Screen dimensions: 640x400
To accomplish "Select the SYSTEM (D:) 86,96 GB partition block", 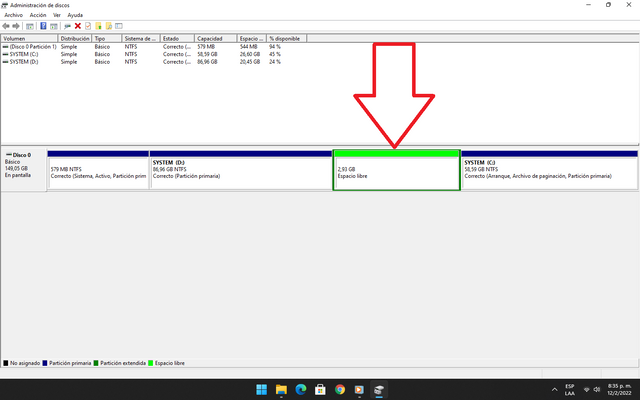I will [241, 170].
